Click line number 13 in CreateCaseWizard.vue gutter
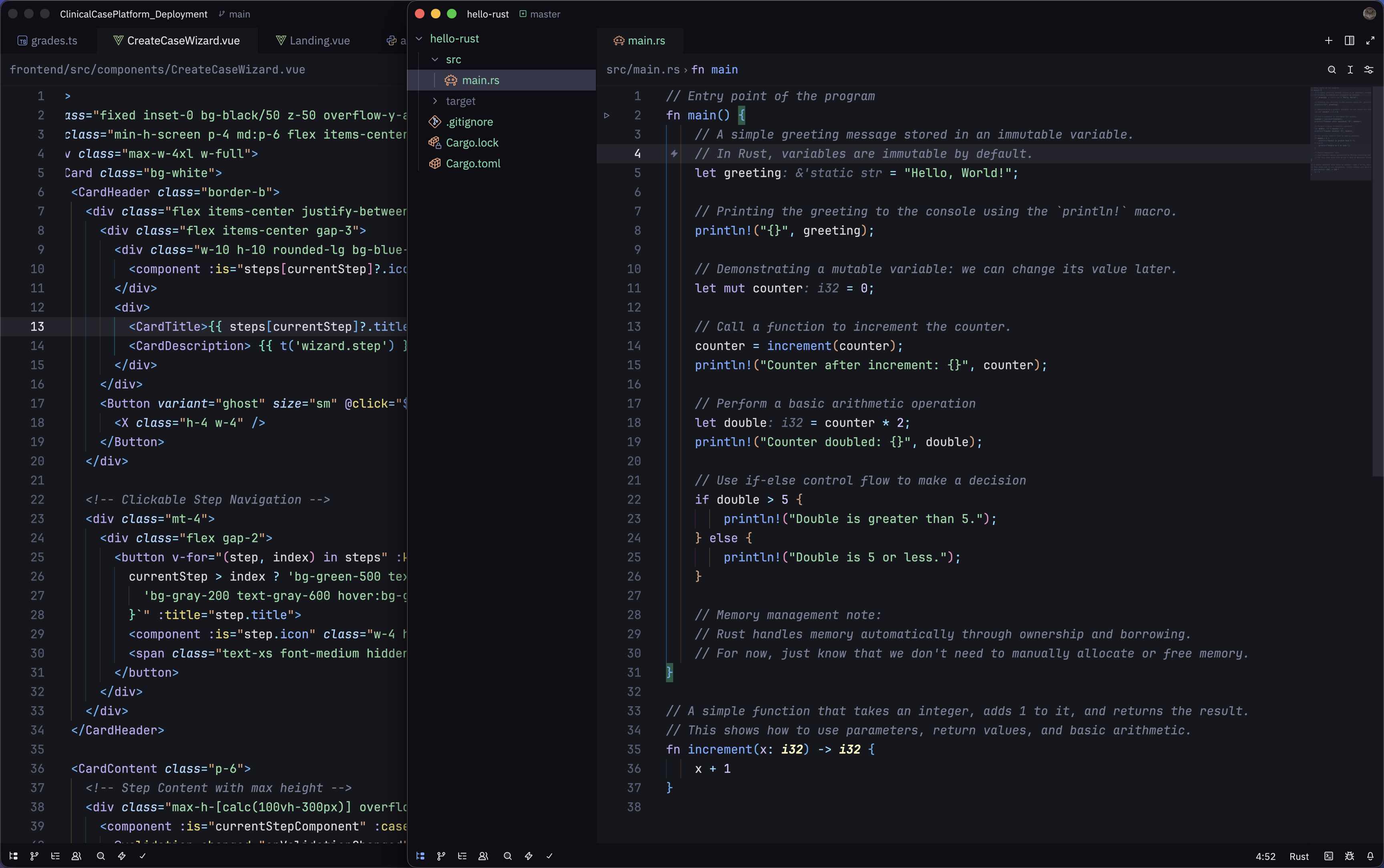The height and width of the screenshot is (868, 1384). point(37,327)
